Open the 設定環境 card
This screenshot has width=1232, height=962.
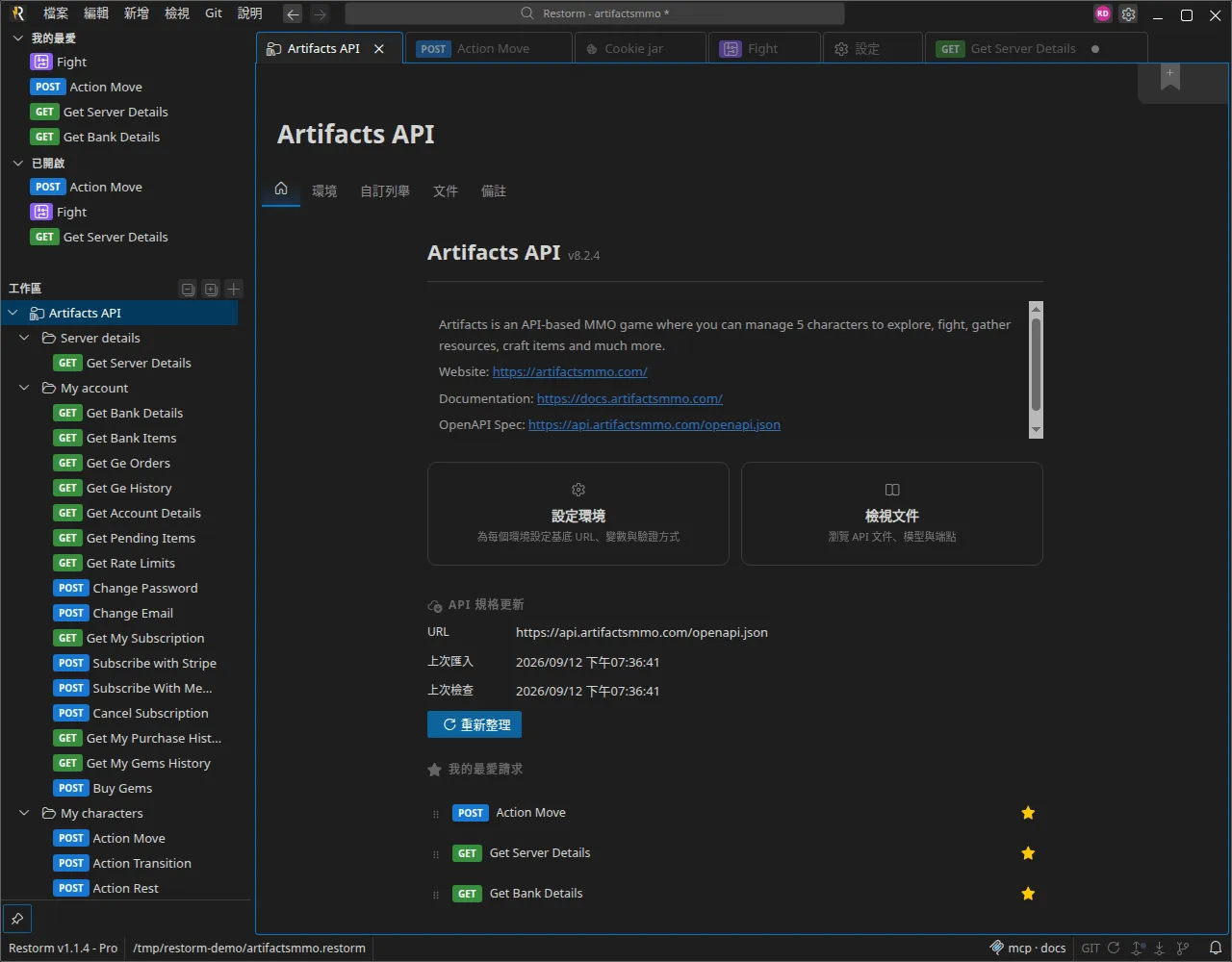(578, 514)
